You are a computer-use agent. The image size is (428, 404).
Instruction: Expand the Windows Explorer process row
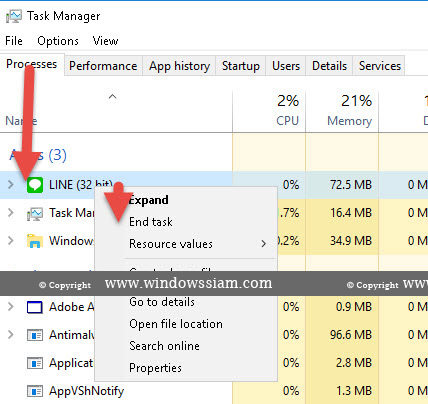pos(11,240)
